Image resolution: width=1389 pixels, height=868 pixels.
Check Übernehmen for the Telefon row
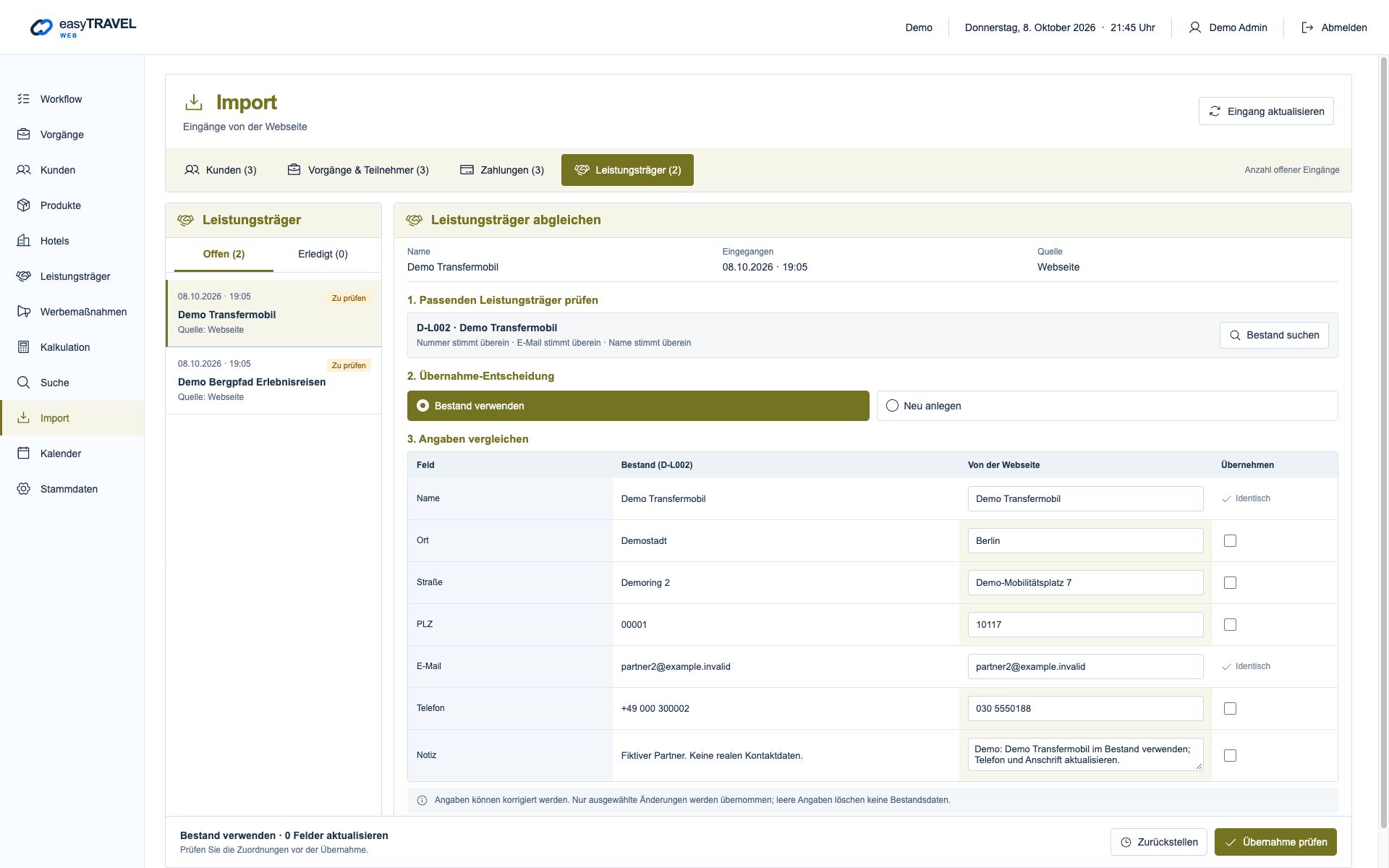point(1230,709)
